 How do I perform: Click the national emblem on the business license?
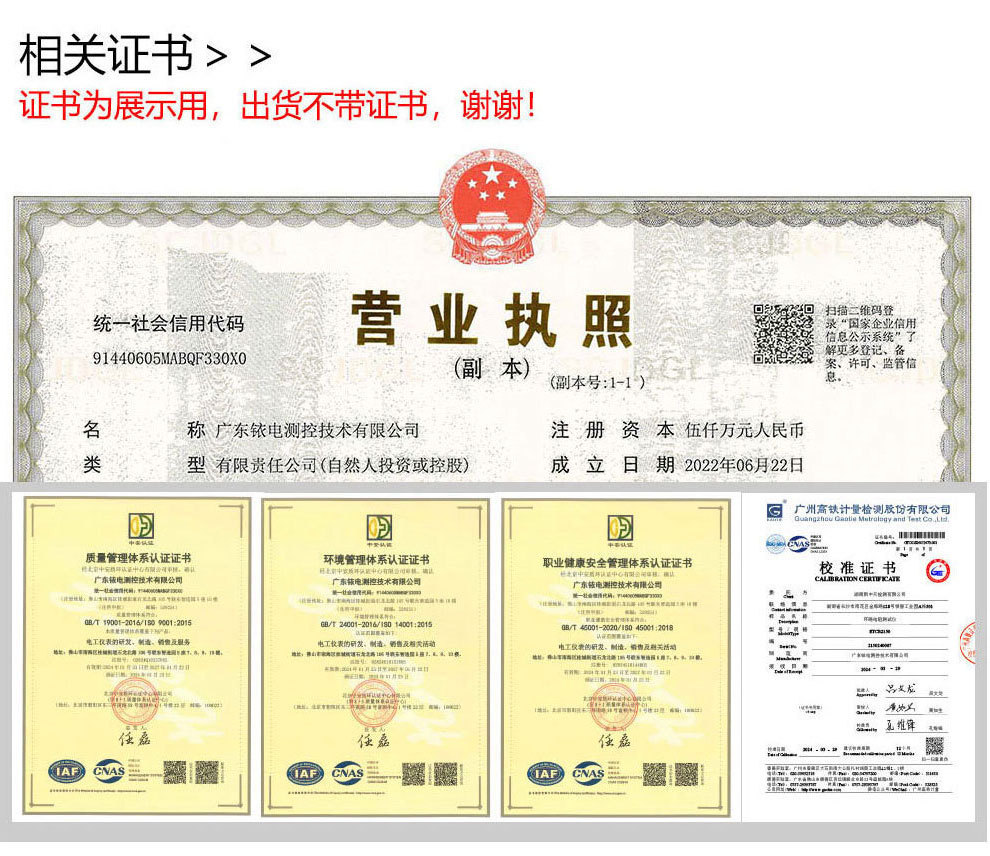pyautogui.click(x=492, y=206)
